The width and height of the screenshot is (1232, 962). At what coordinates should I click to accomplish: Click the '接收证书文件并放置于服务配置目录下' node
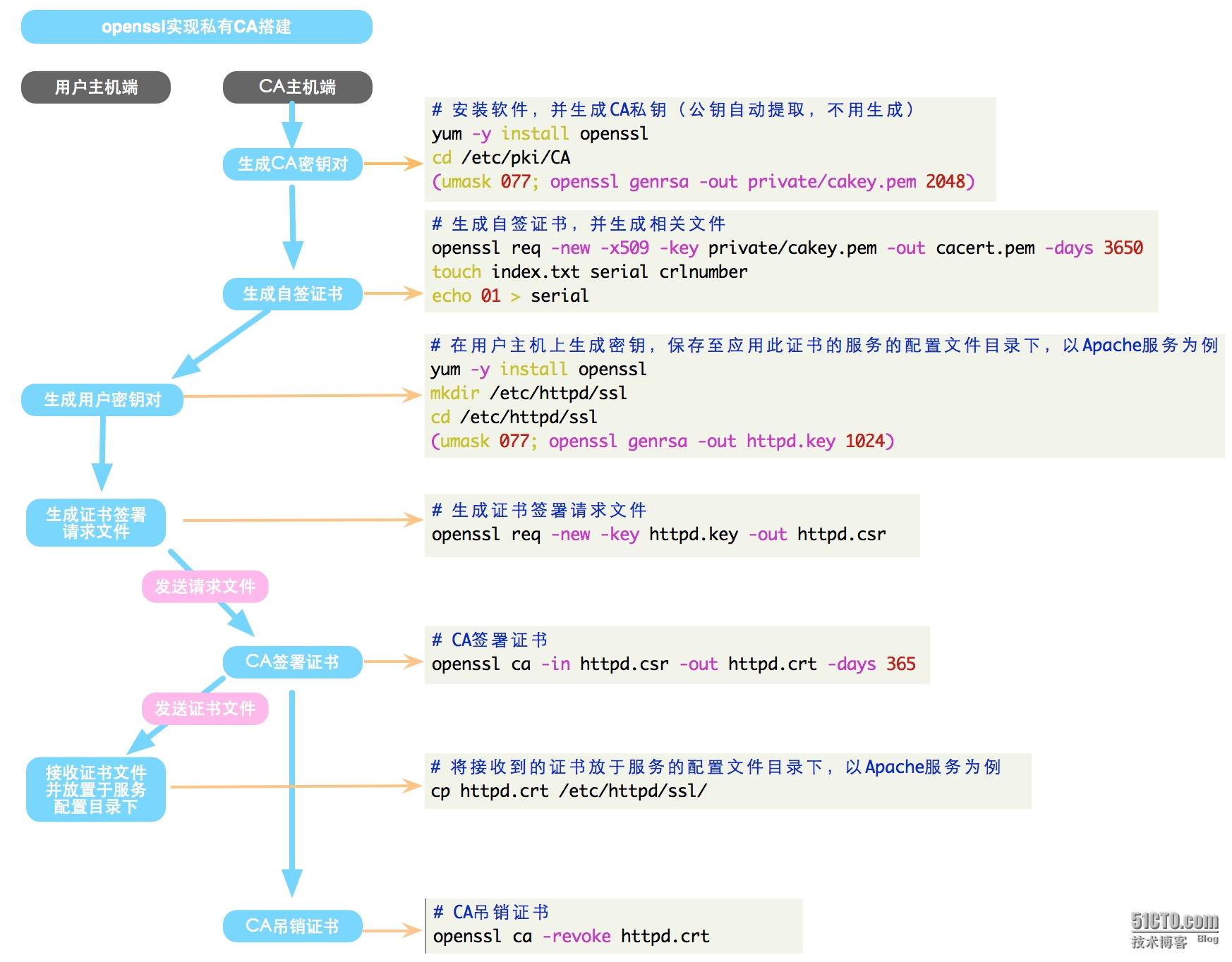(96, 789)
